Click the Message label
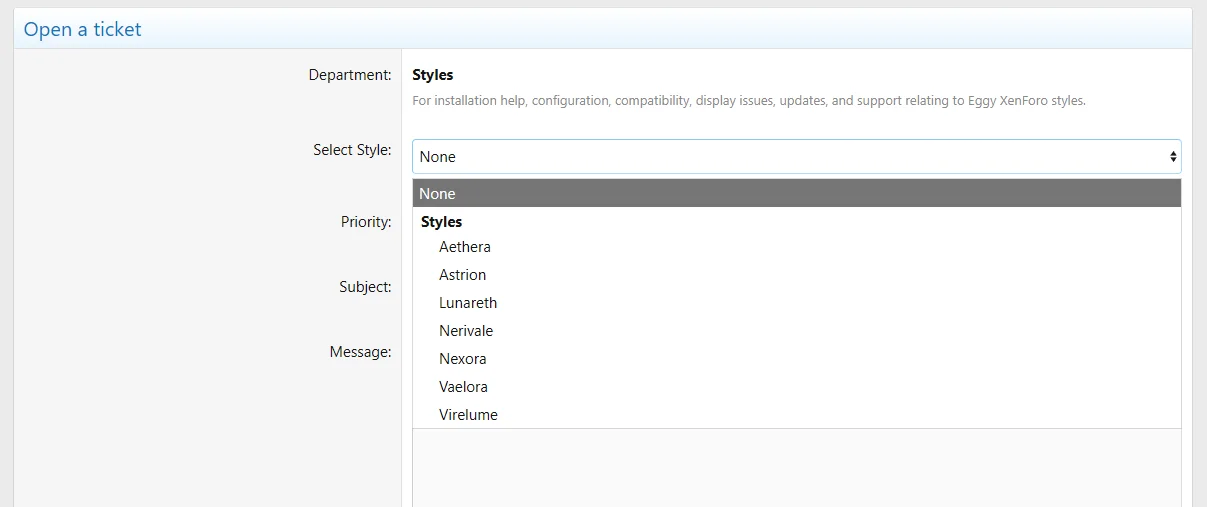 (x=361, y=352)
